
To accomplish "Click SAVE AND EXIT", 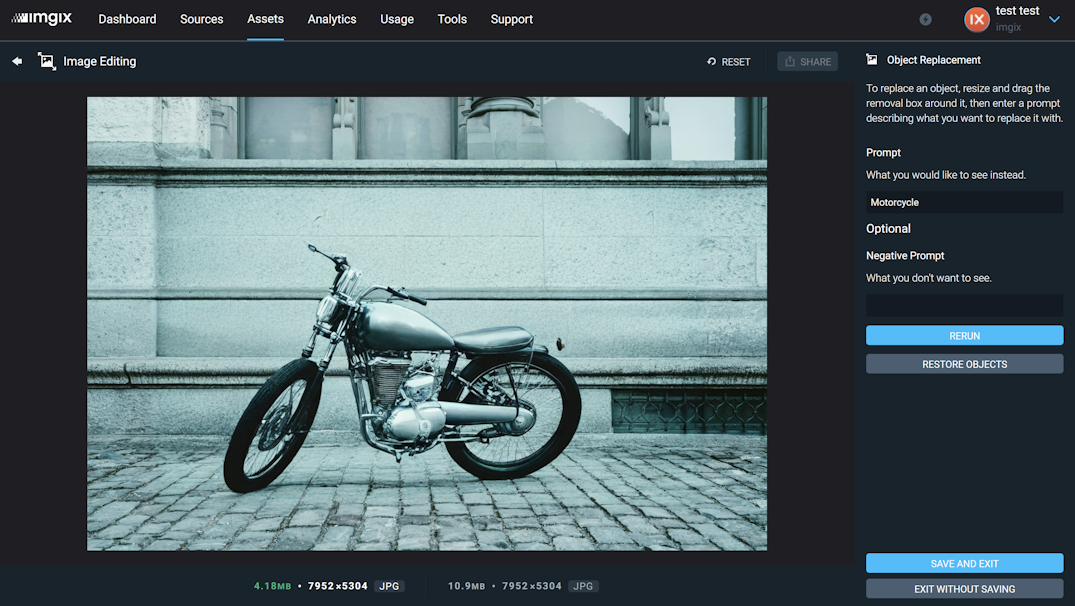I will pos(963,563).
